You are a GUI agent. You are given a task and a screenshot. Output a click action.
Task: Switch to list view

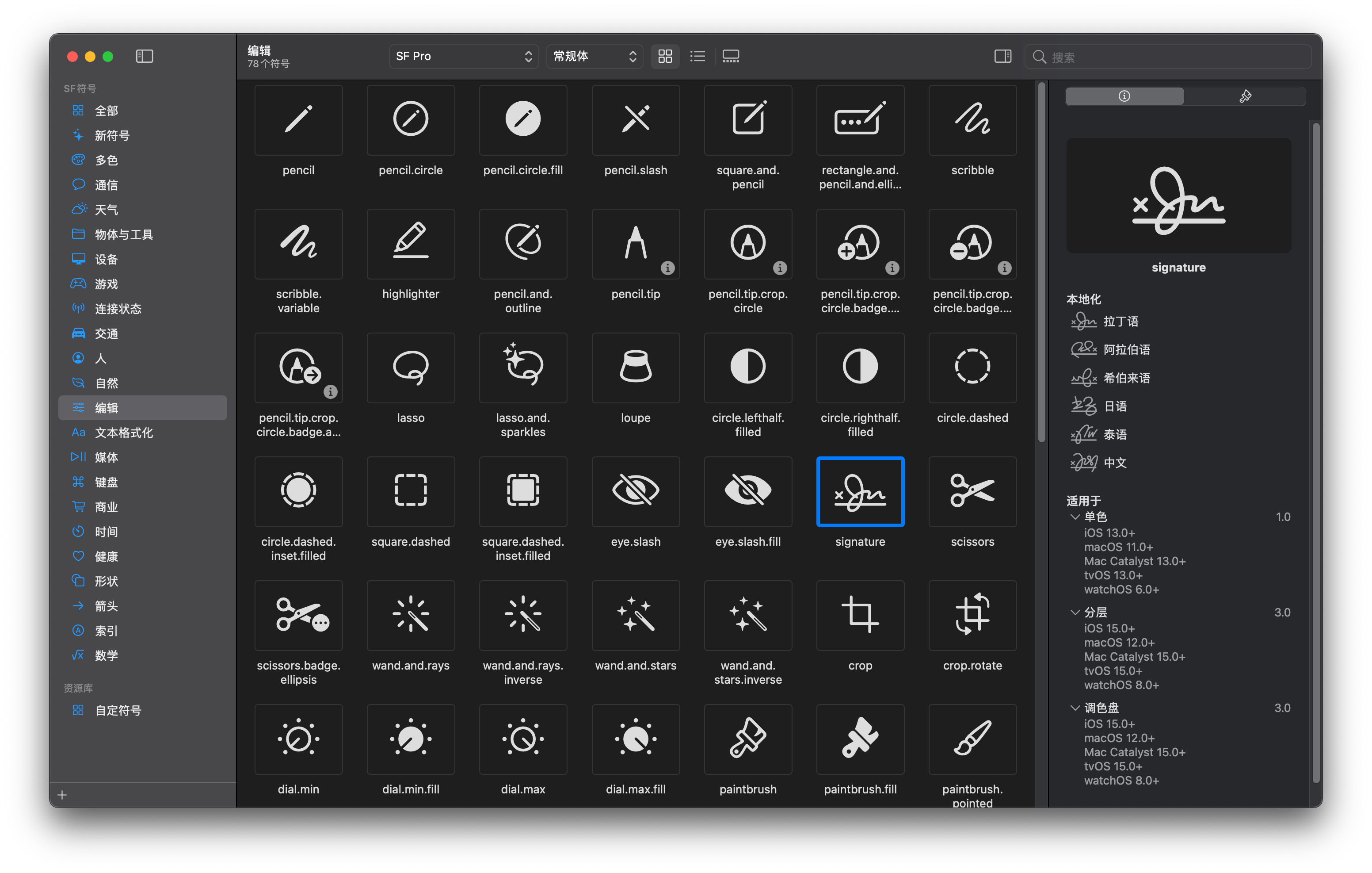[697, 56]
